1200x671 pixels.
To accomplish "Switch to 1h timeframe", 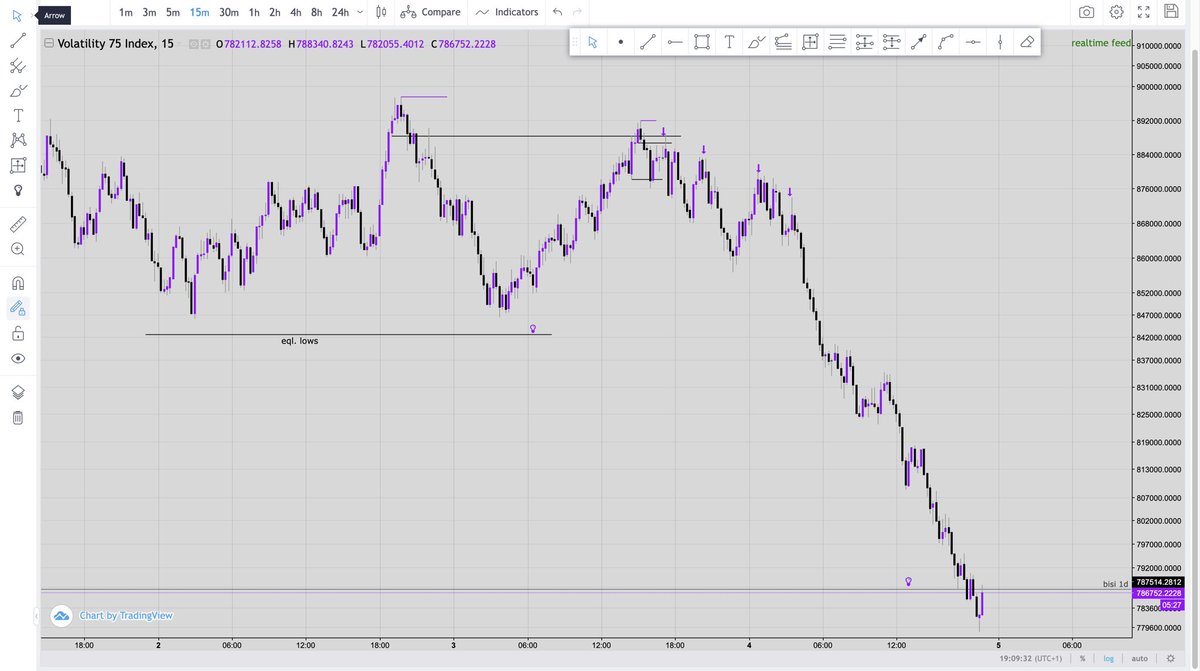I will click(254, 12).
